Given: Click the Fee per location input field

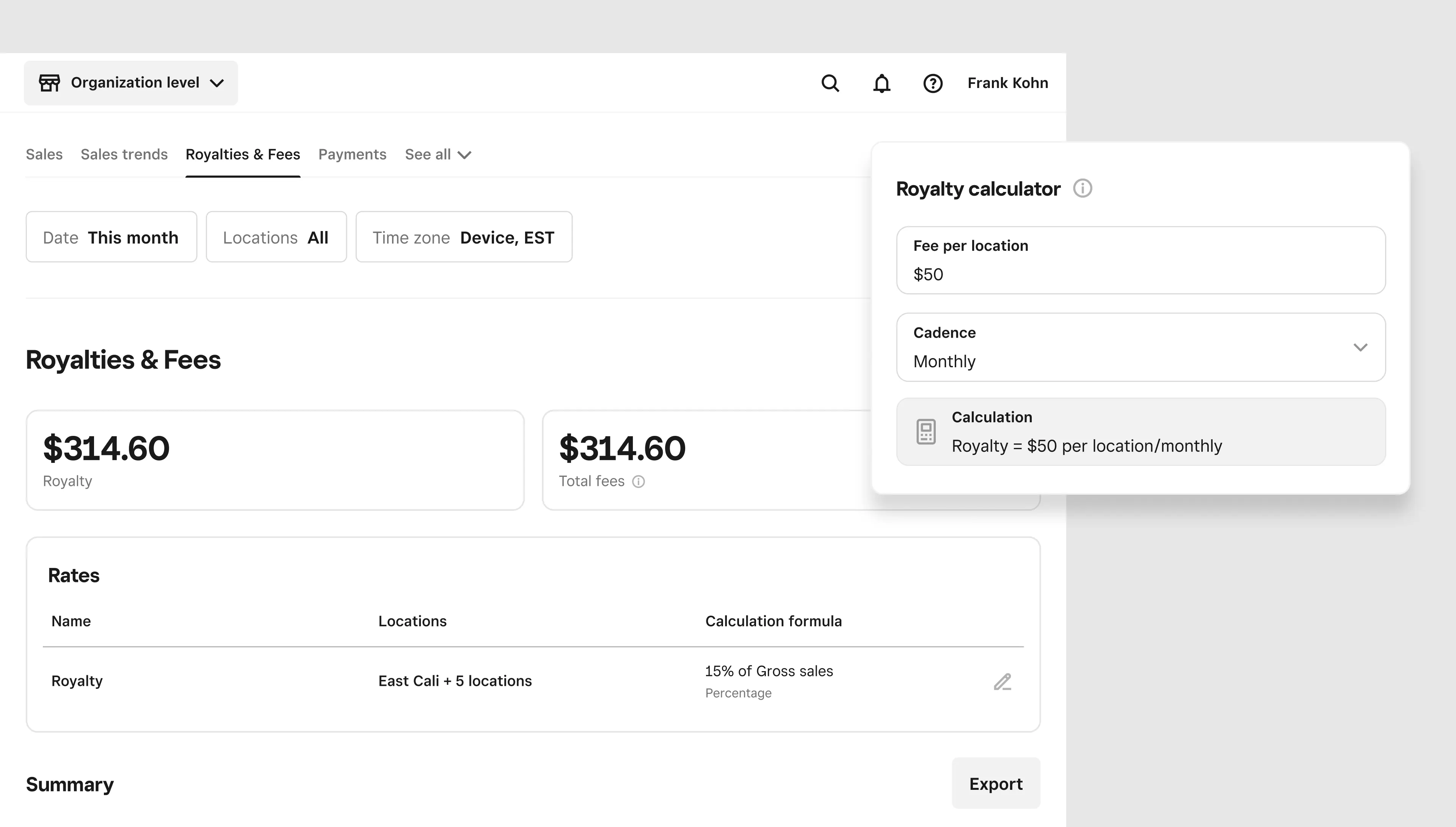Looking at the screenshot, I should 1141,274.
